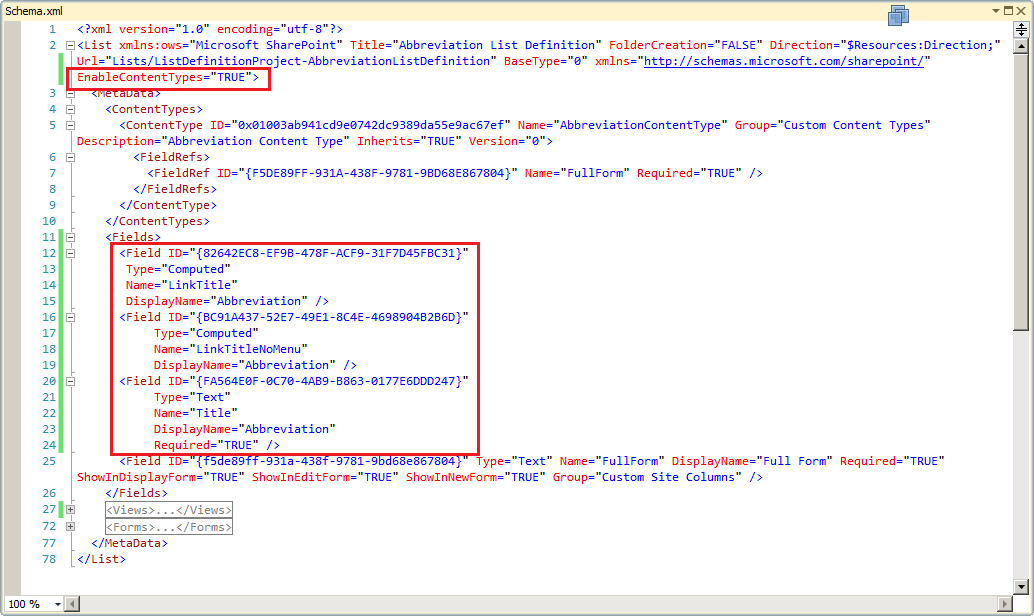
Task: Open the 100 % zoom dropdown
Action: [57, 604]
